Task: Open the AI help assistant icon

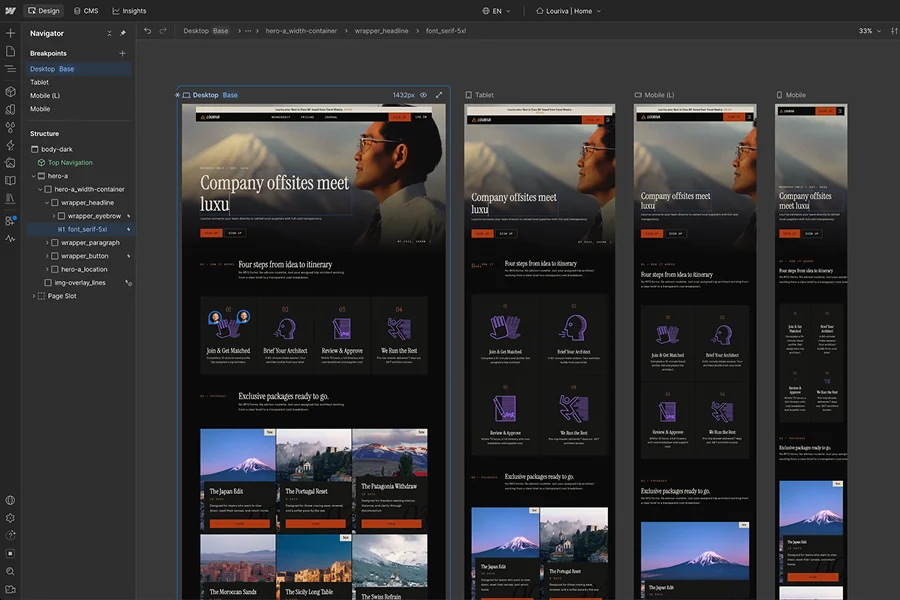Action: [10, 536]
